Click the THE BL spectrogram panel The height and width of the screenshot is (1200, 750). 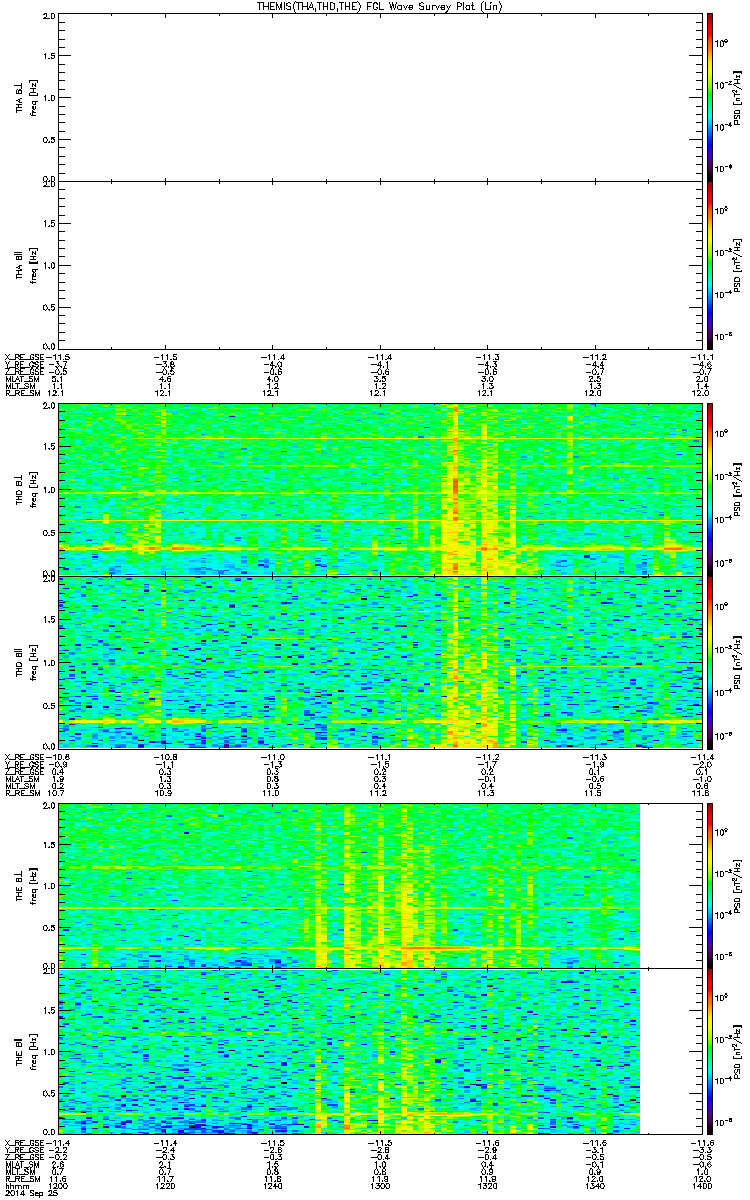379,885
